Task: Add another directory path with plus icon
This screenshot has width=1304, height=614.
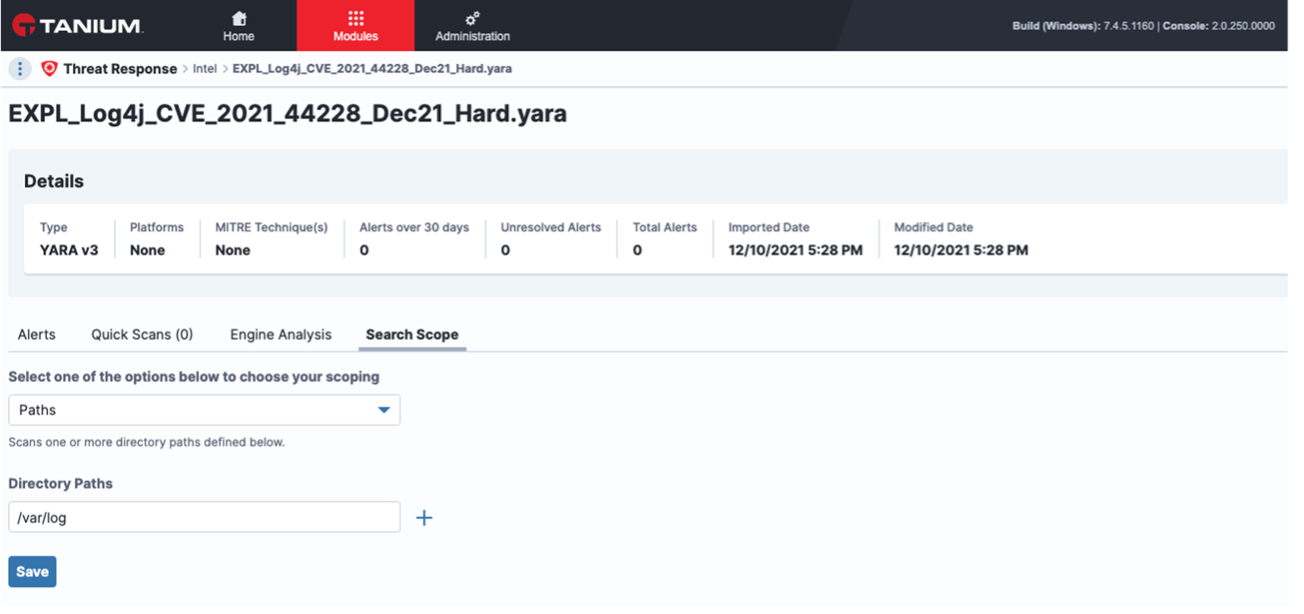Action: pos(424,517)
